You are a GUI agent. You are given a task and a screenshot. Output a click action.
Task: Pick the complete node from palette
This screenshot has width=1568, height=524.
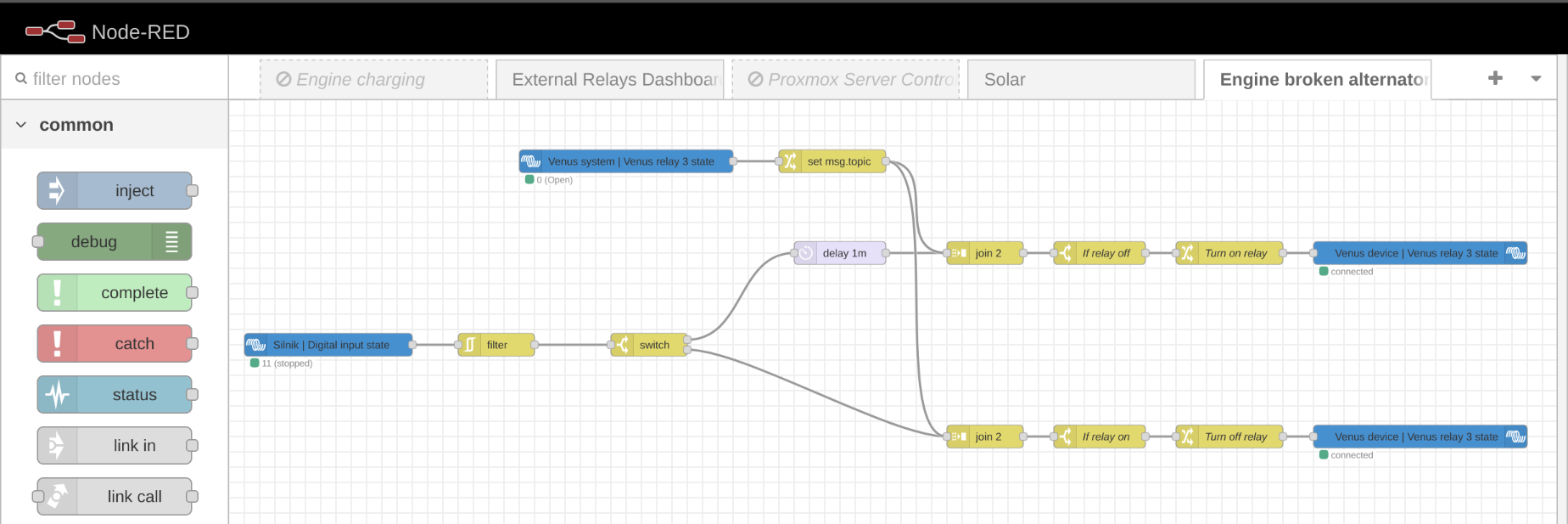115,293
